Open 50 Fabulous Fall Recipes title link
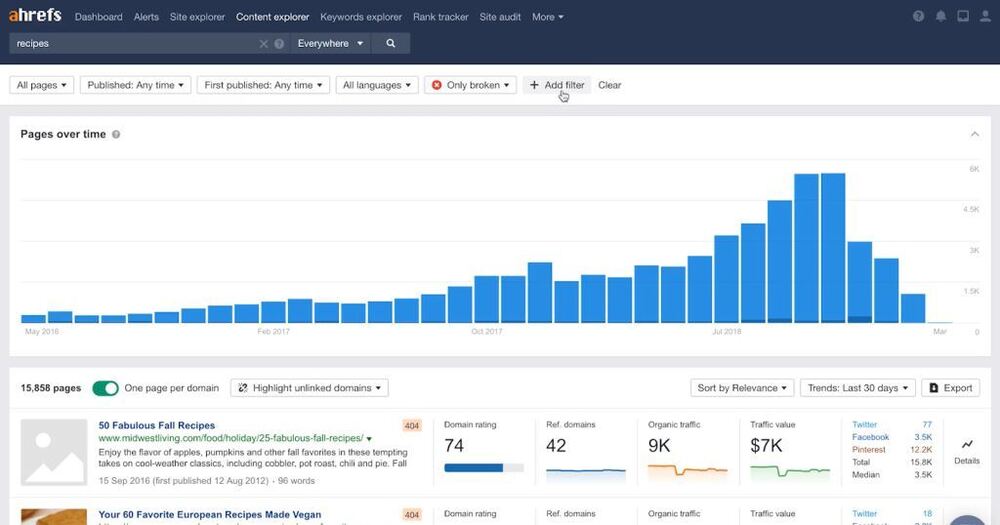Viewport: 1000px width, 525px height. point(156,425)
